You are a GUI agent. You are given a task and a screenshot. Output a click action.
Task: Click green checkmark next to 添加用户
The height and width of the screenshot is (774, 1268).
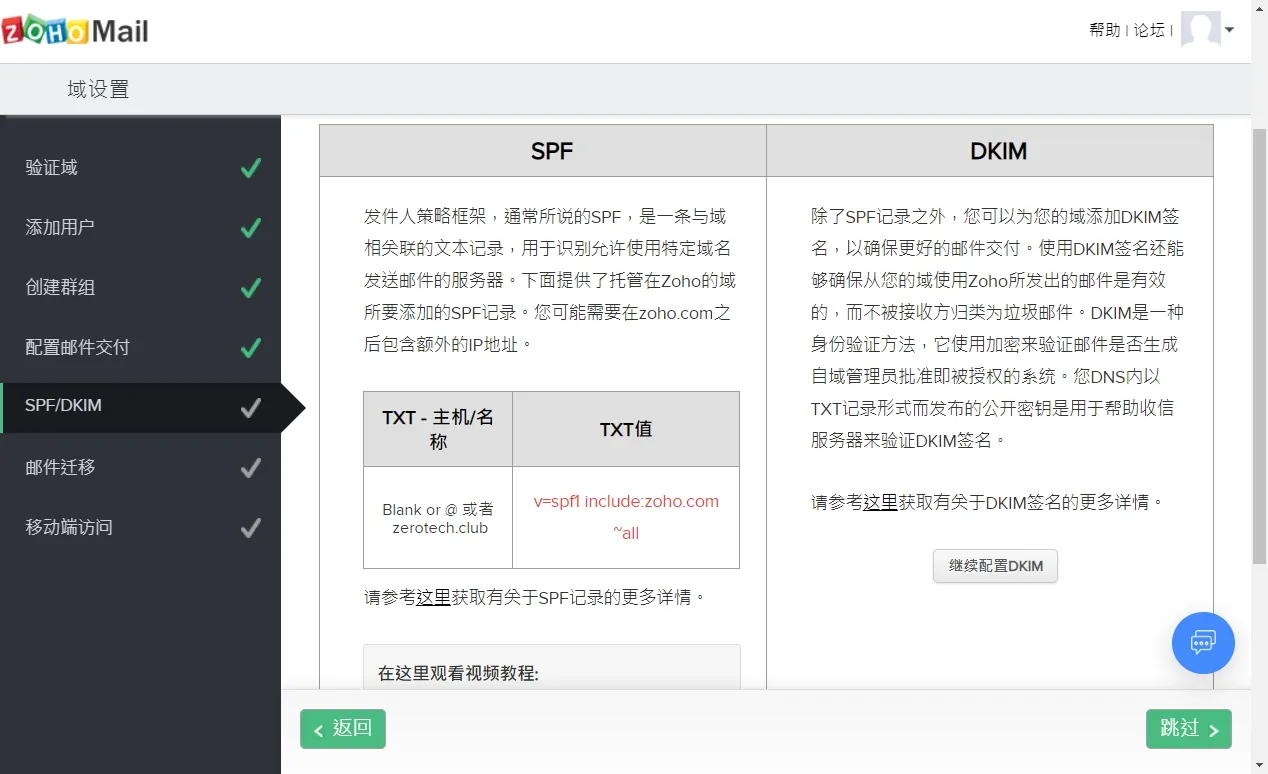[x=251, y=228]
